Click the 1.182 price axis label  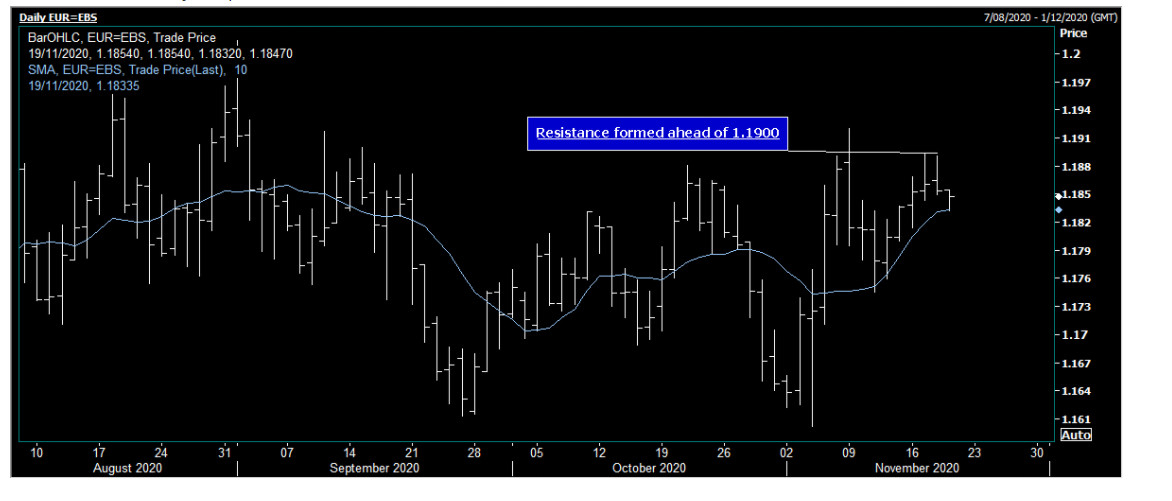1076,223
